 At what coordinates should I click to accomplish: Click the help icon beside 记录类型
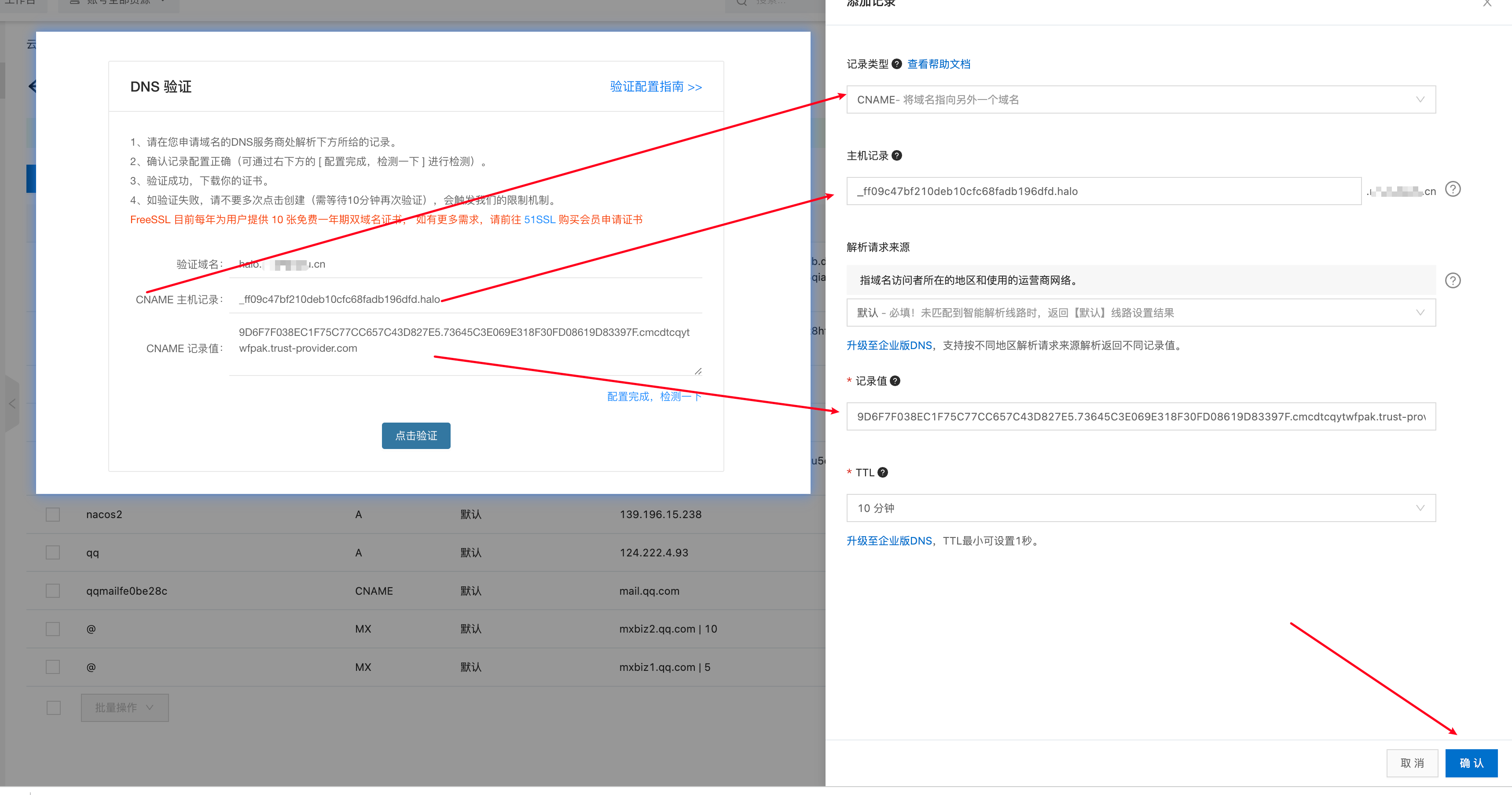[897, 64]
